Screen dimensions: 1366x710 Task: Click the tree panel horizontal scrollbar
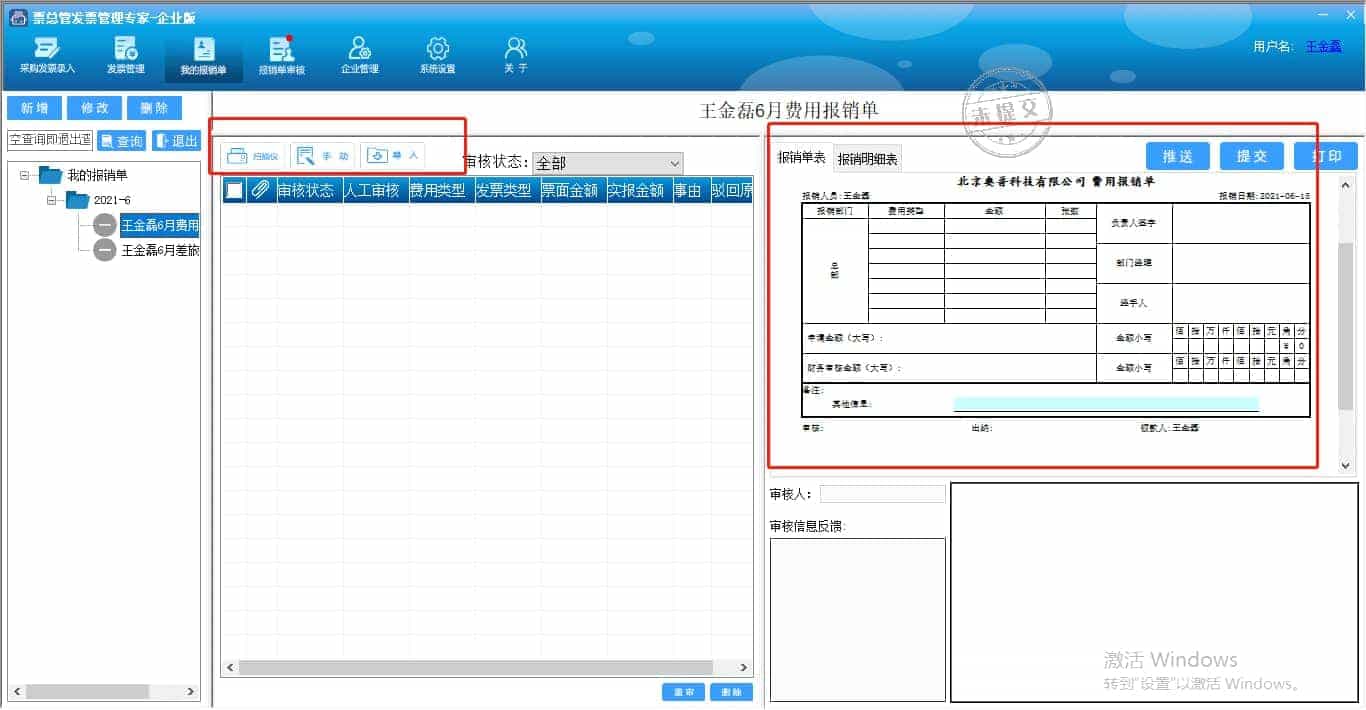(103, 691)
